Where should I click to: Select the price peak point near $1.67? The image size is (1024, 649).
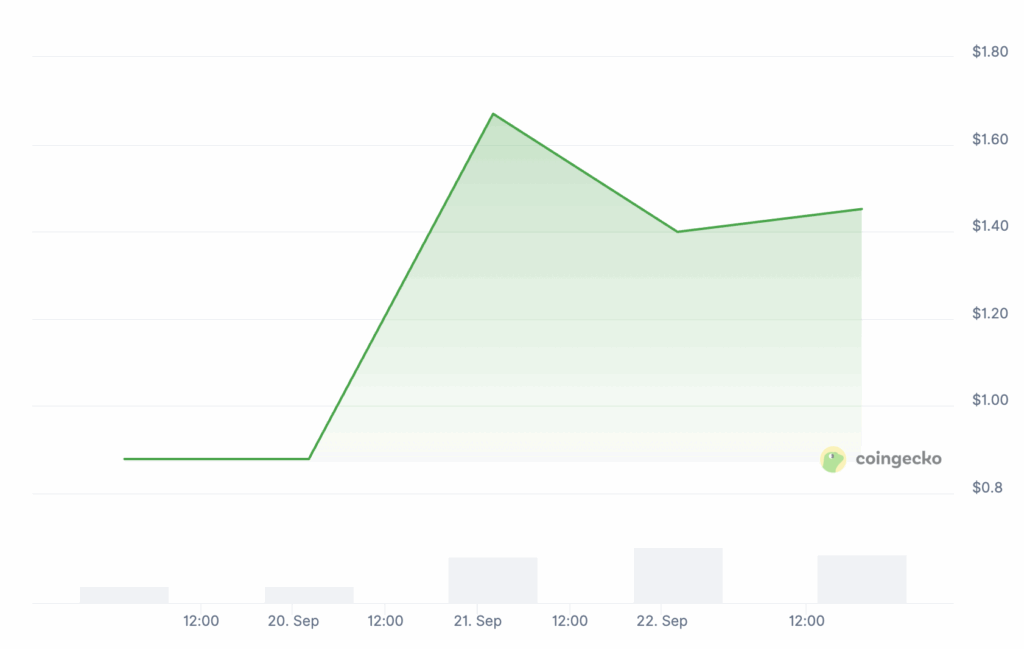493,114
